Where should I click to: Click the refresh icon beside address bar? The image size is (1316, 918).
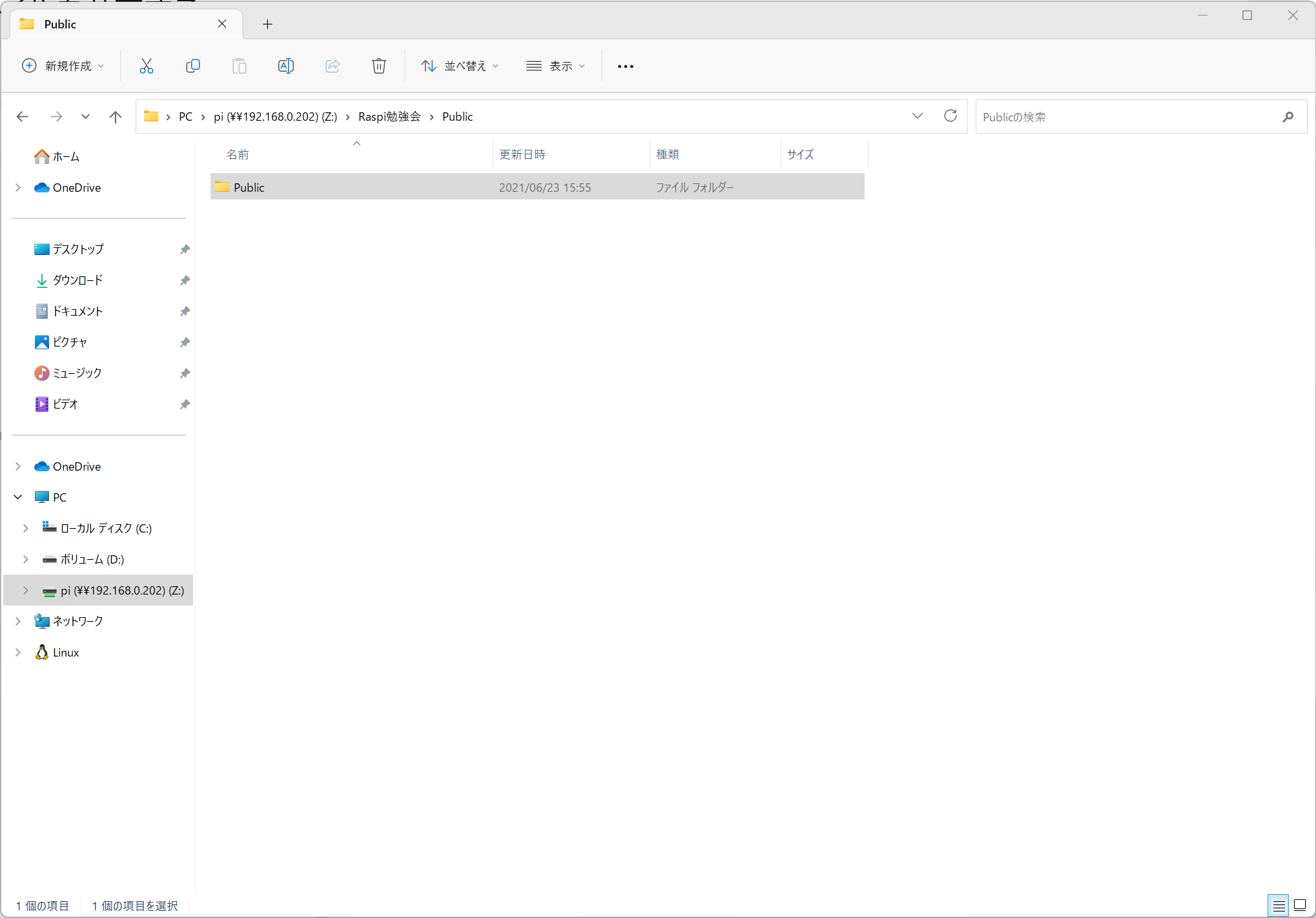950,116
